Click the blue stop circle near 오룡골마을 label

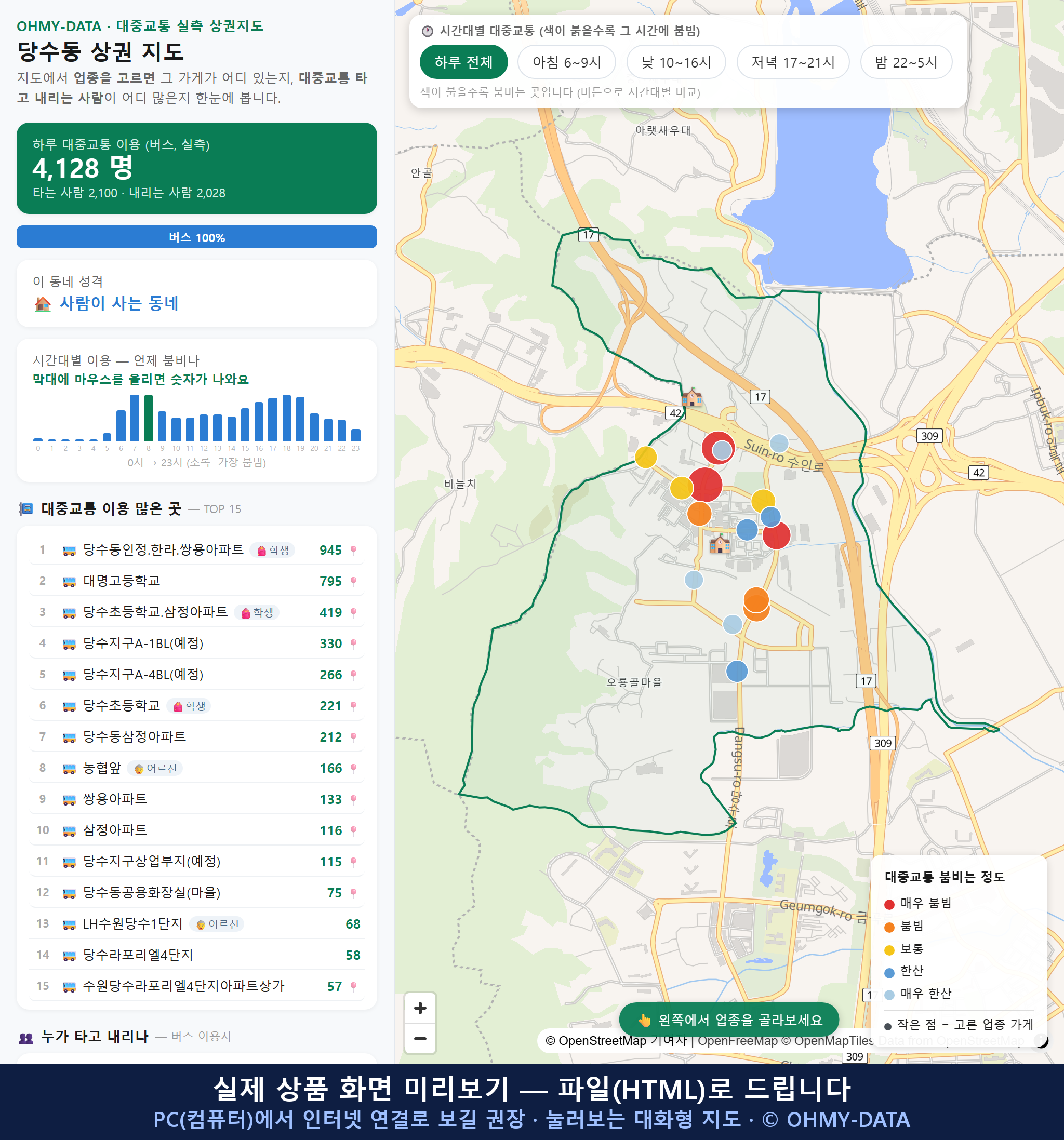click(x=737, y=671)
